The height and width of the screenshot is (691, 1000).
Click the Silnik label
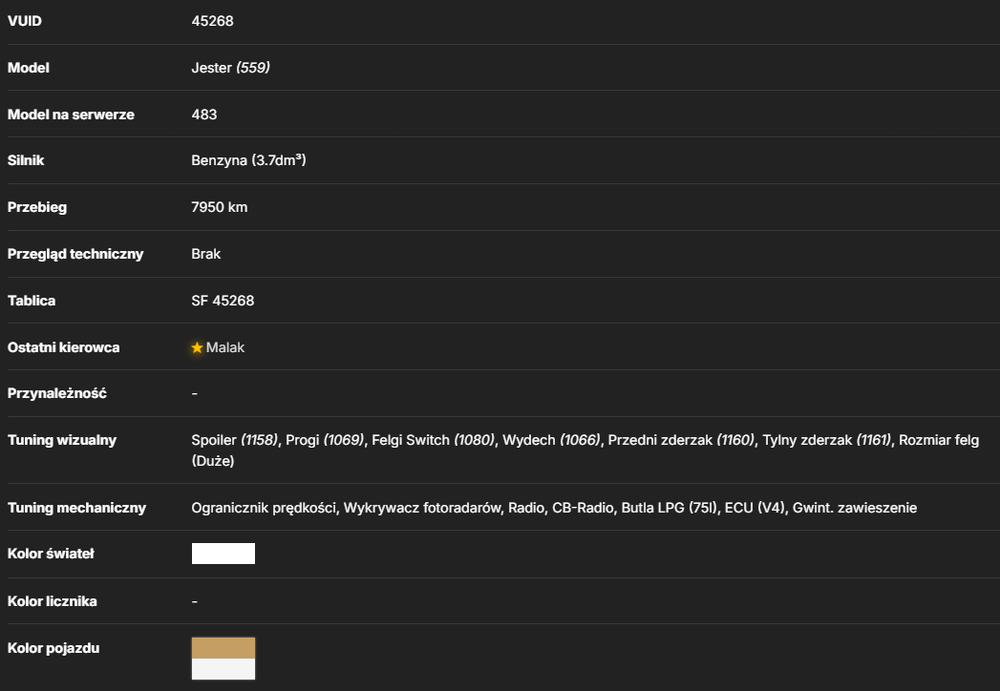[26, 161]
